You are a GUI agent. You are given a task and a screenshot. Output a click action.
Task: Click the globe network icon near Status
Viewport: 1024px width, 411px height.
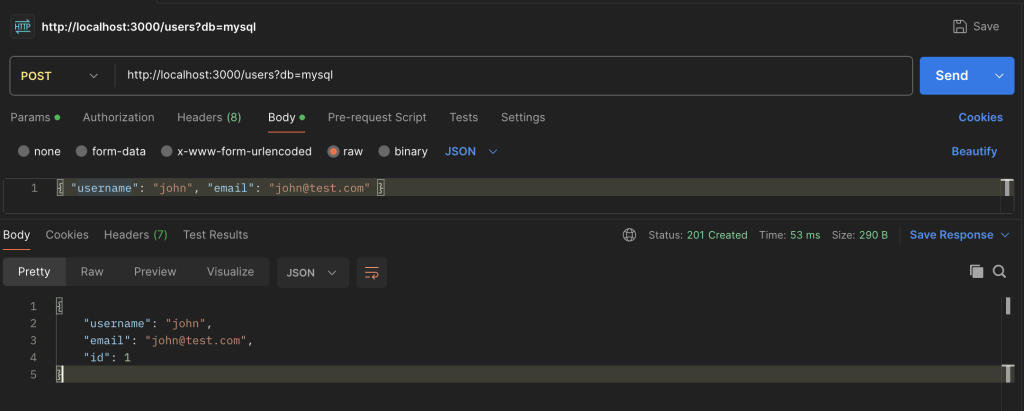[x=629, y=235]
